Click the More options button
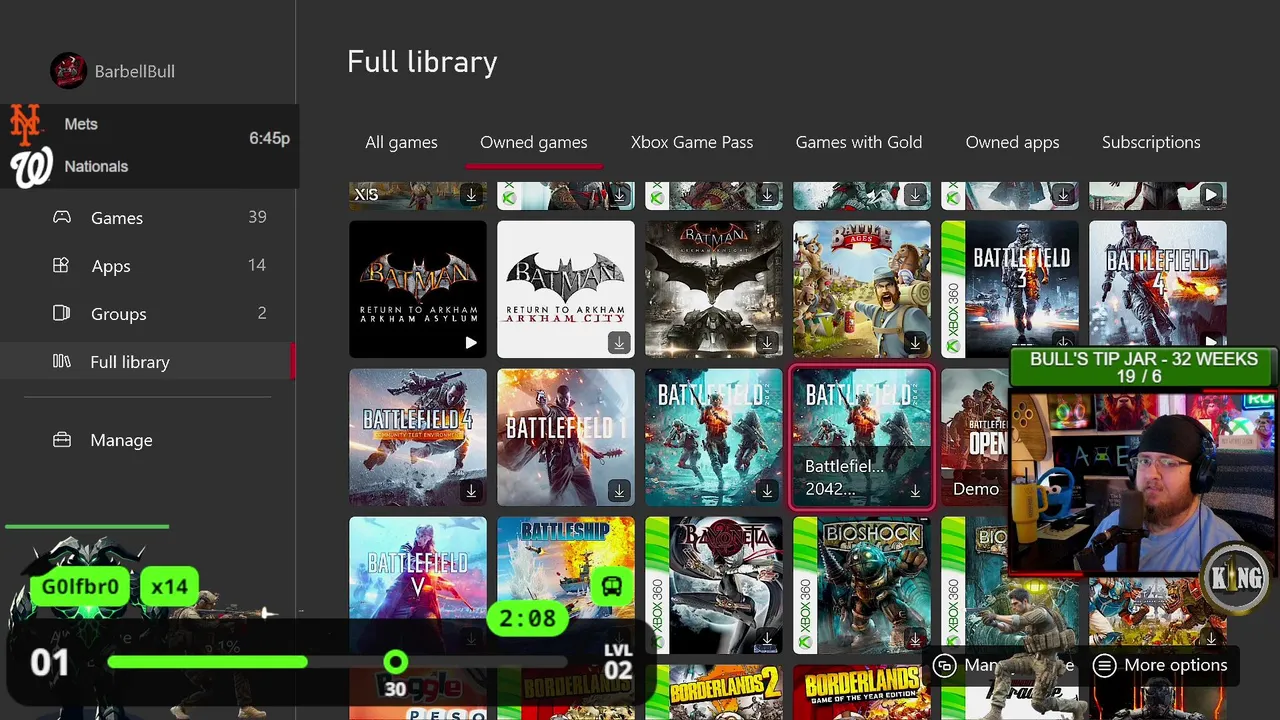The height and width of the screenshot is (720, 1280). pyautogui.click(x=1160, y=665)
